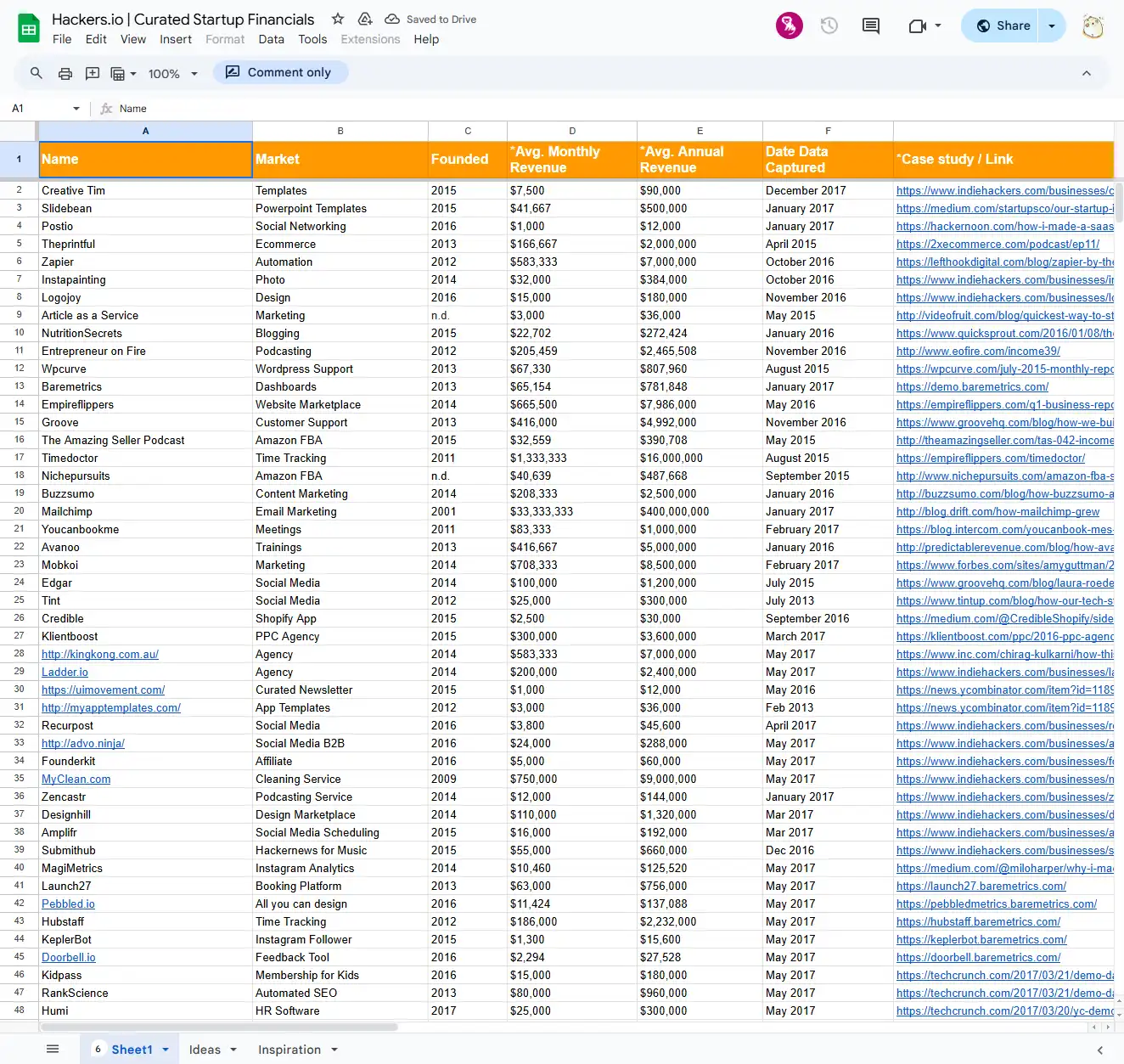
Task: Open the all sheets list icon
Action: (x=53, y=1049)
